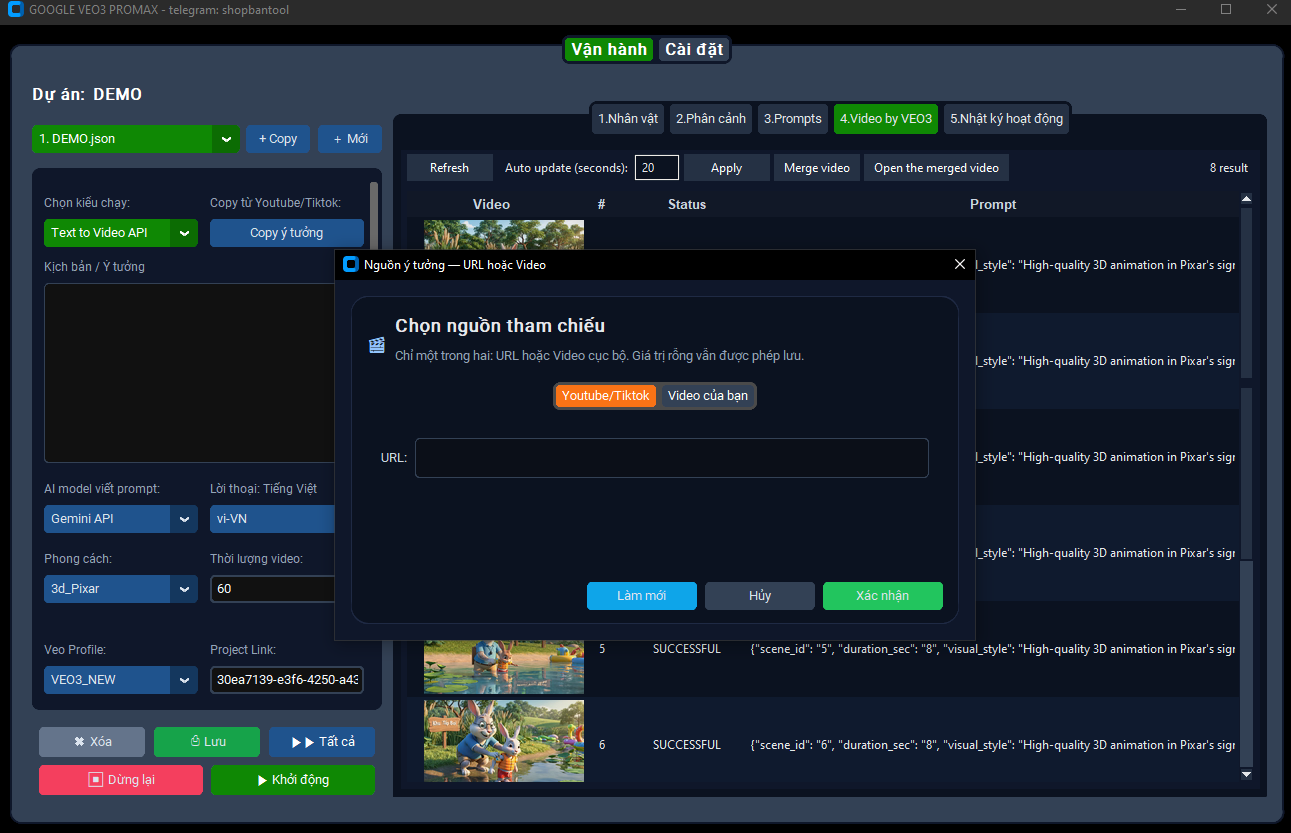Click the scene 6 video thumbnail
The image size is (1291, 833).
[x=503, y=742]
